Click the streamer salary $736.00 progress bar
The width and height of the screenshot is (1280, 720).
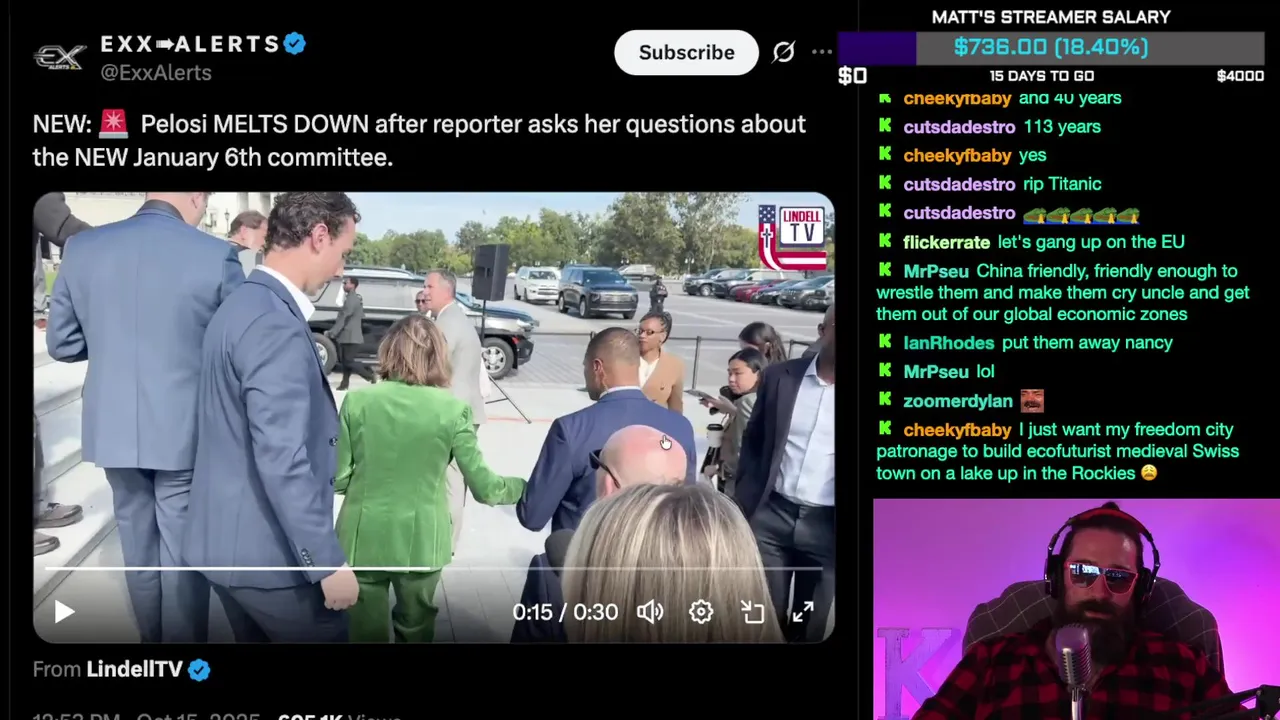coord(1051,47)
